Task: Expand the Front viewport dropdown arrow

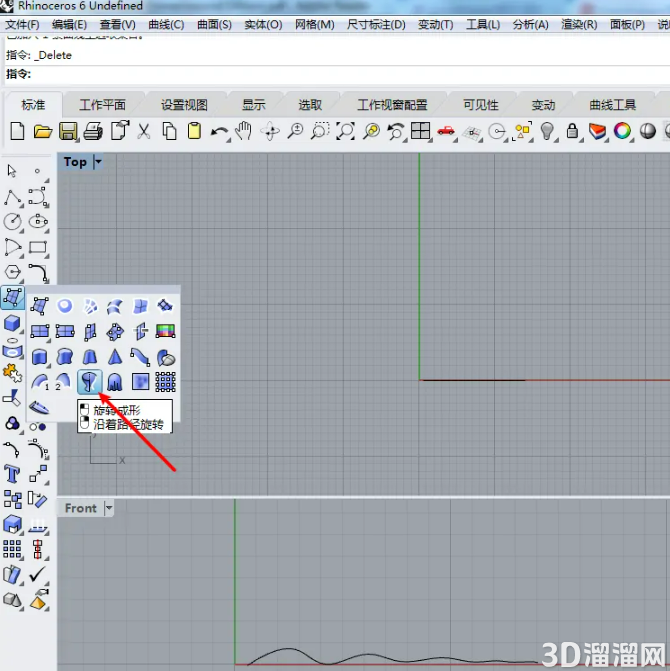Action: 109,508
